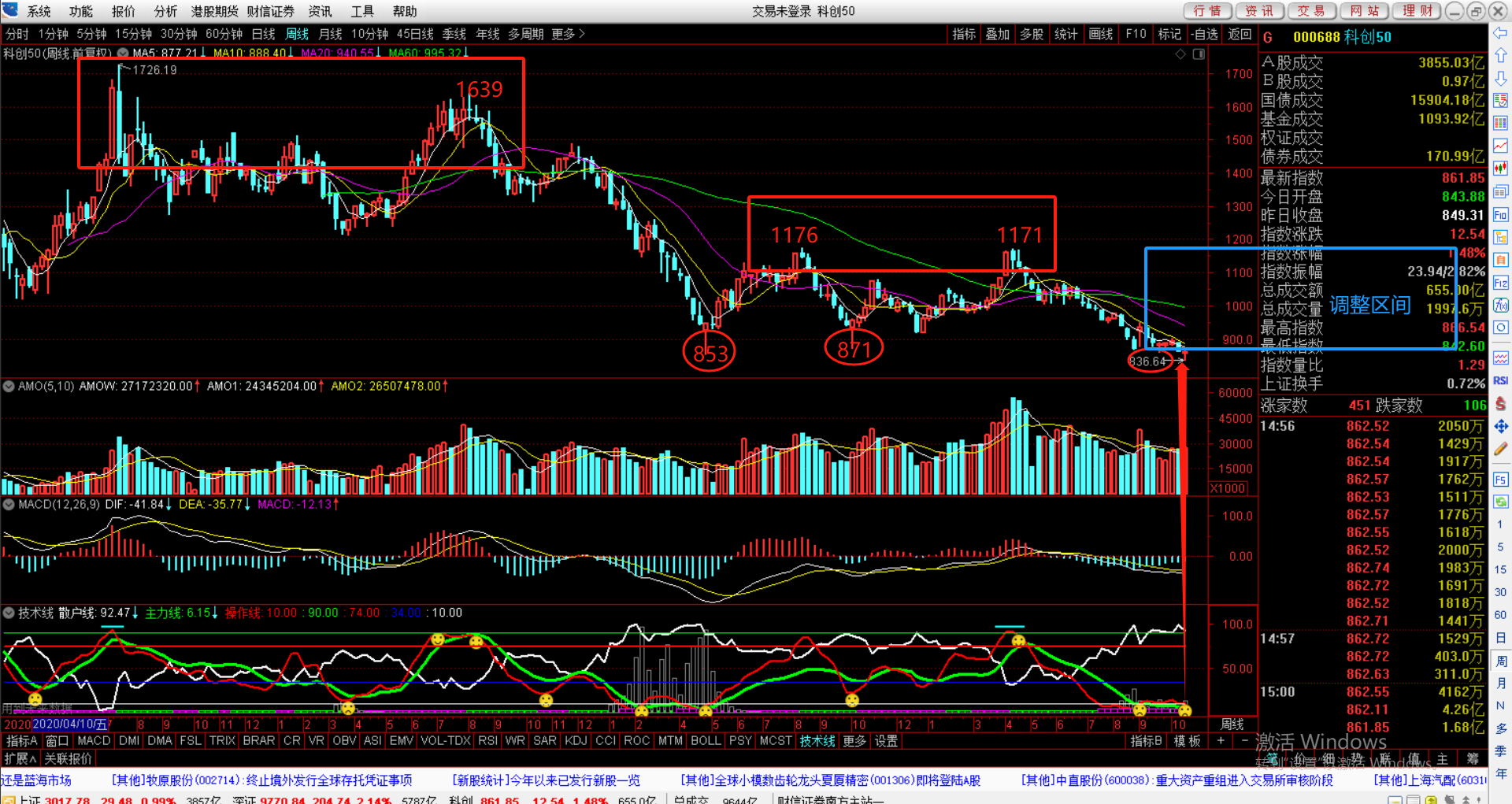Click the 理财 button at top right

point(1417,11)
